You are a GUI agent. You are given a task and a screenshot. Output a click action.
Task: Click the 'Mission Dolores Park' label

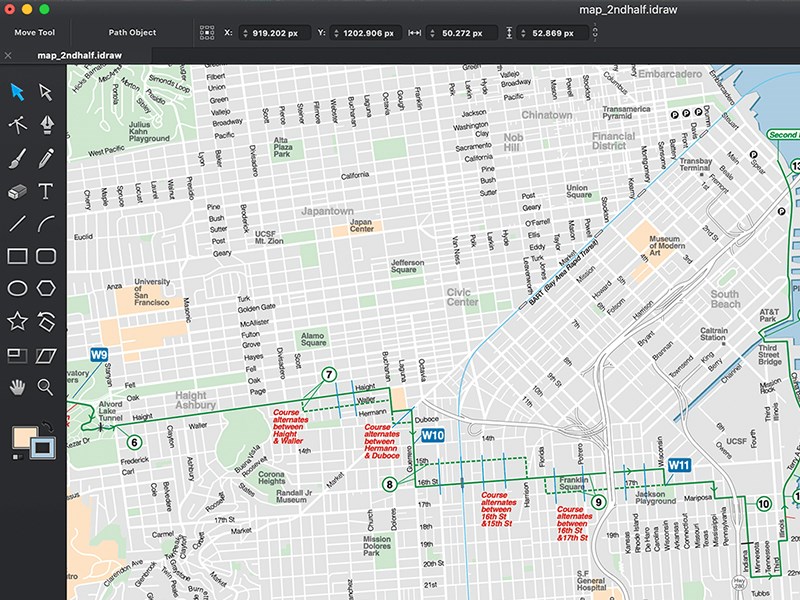coord(377,545)
